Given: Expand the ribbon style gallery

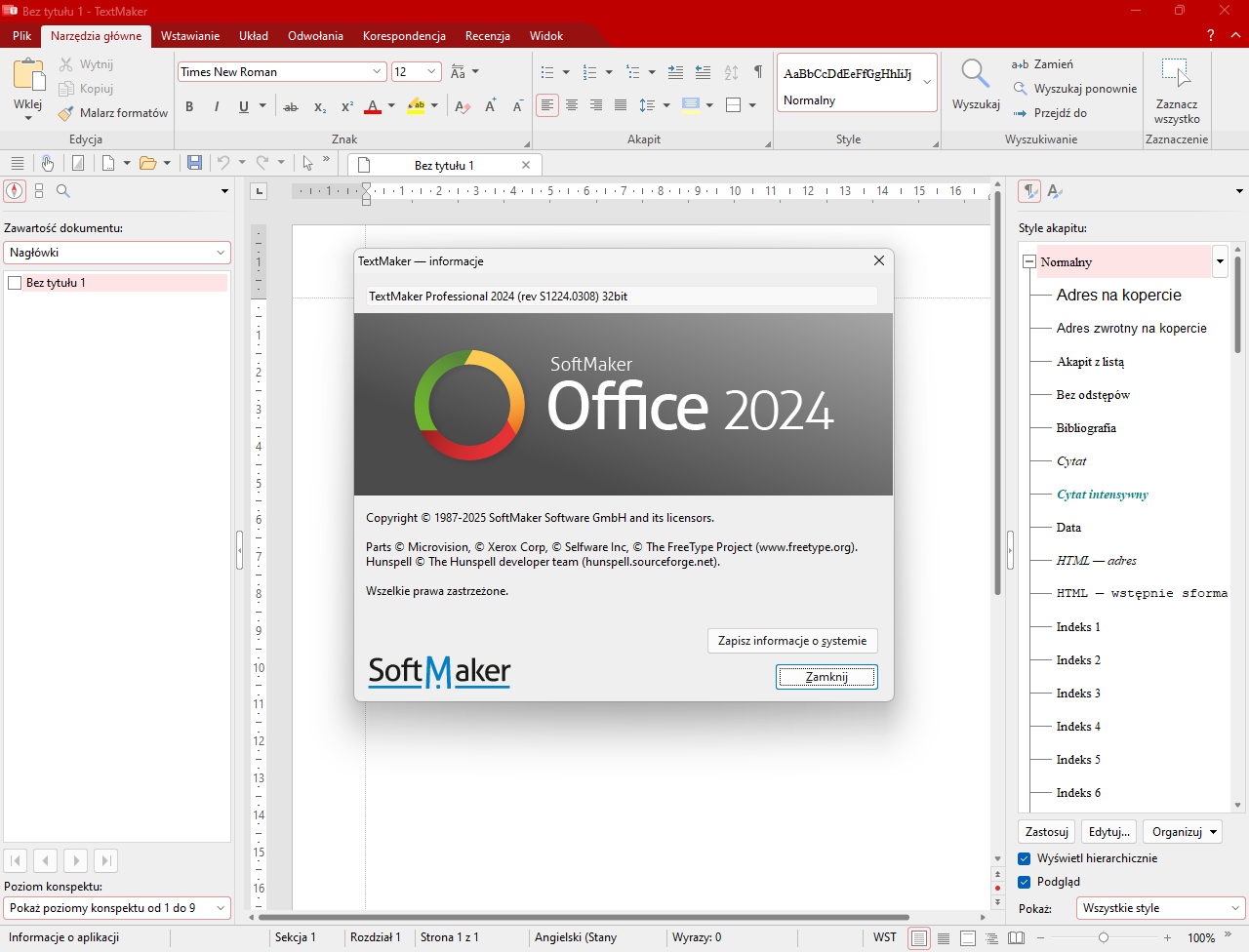Looking at the screenshot, I should pos(927,82).
